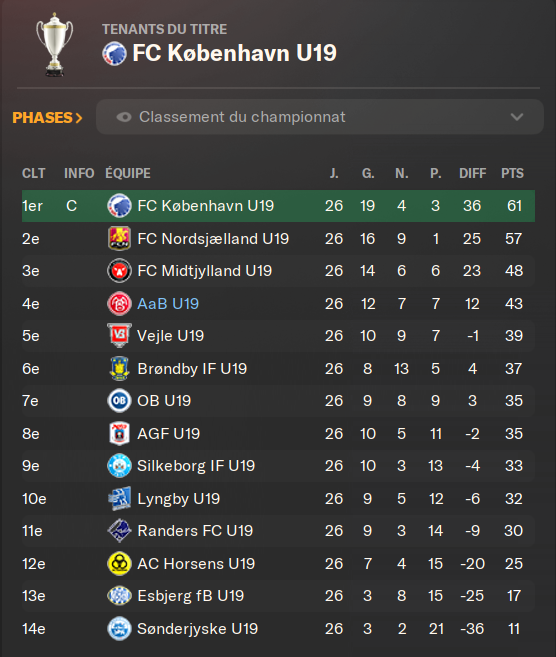Click the AaB U19 club crest

click(119, 303)
